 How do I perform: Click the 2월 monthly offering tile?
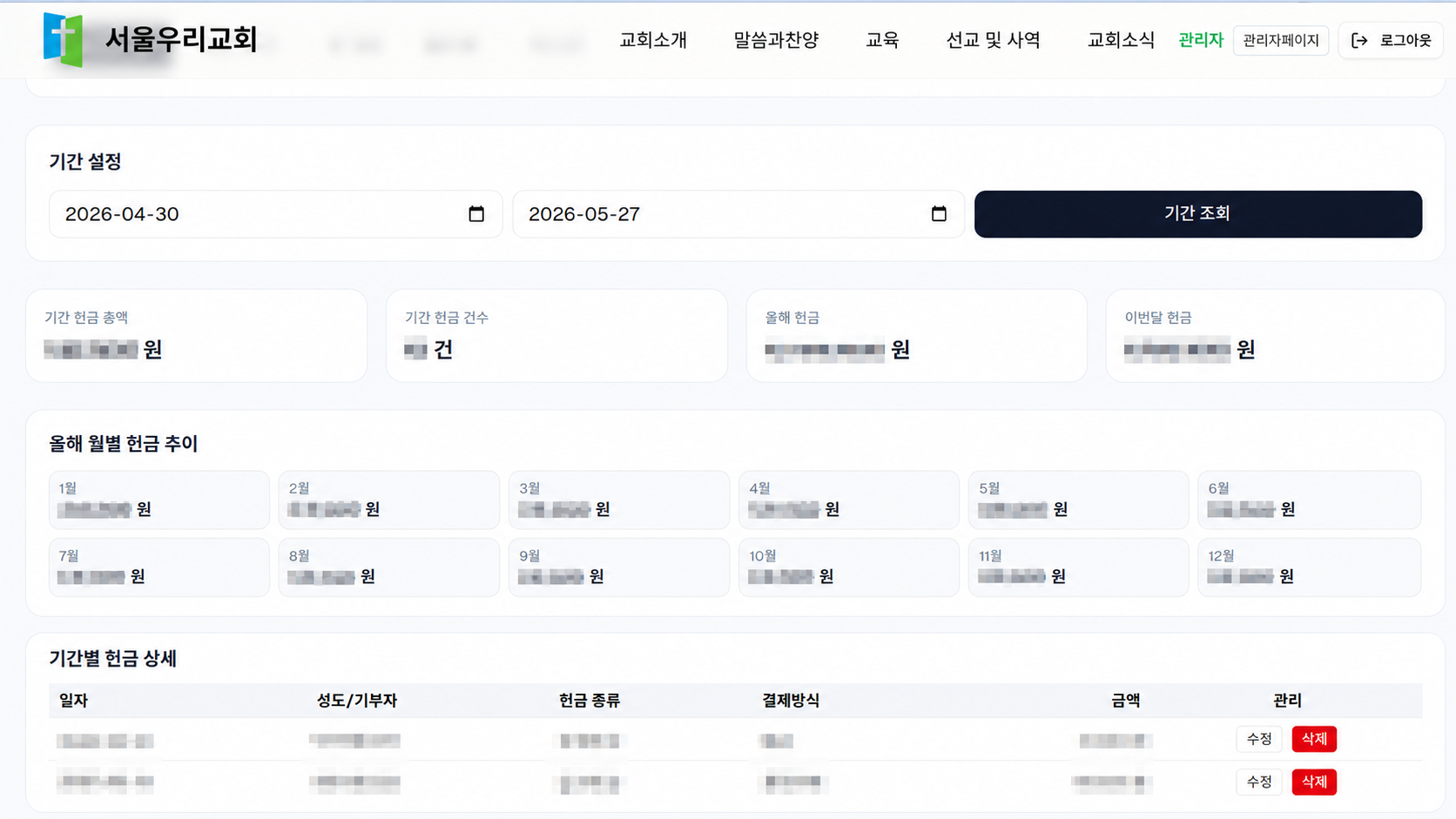point(389,500)
